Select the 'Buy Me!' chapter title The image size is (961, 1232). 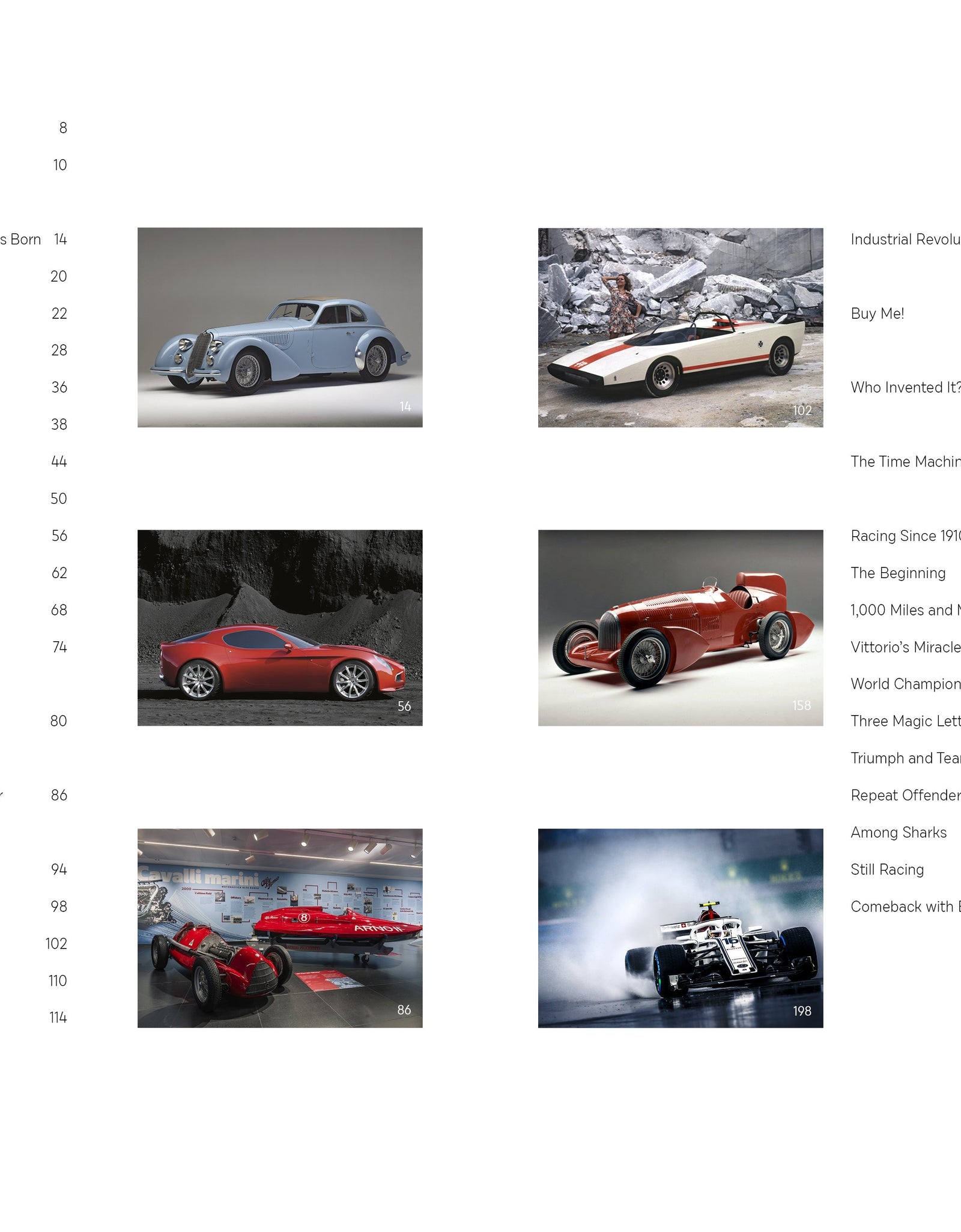click(878, 313)
